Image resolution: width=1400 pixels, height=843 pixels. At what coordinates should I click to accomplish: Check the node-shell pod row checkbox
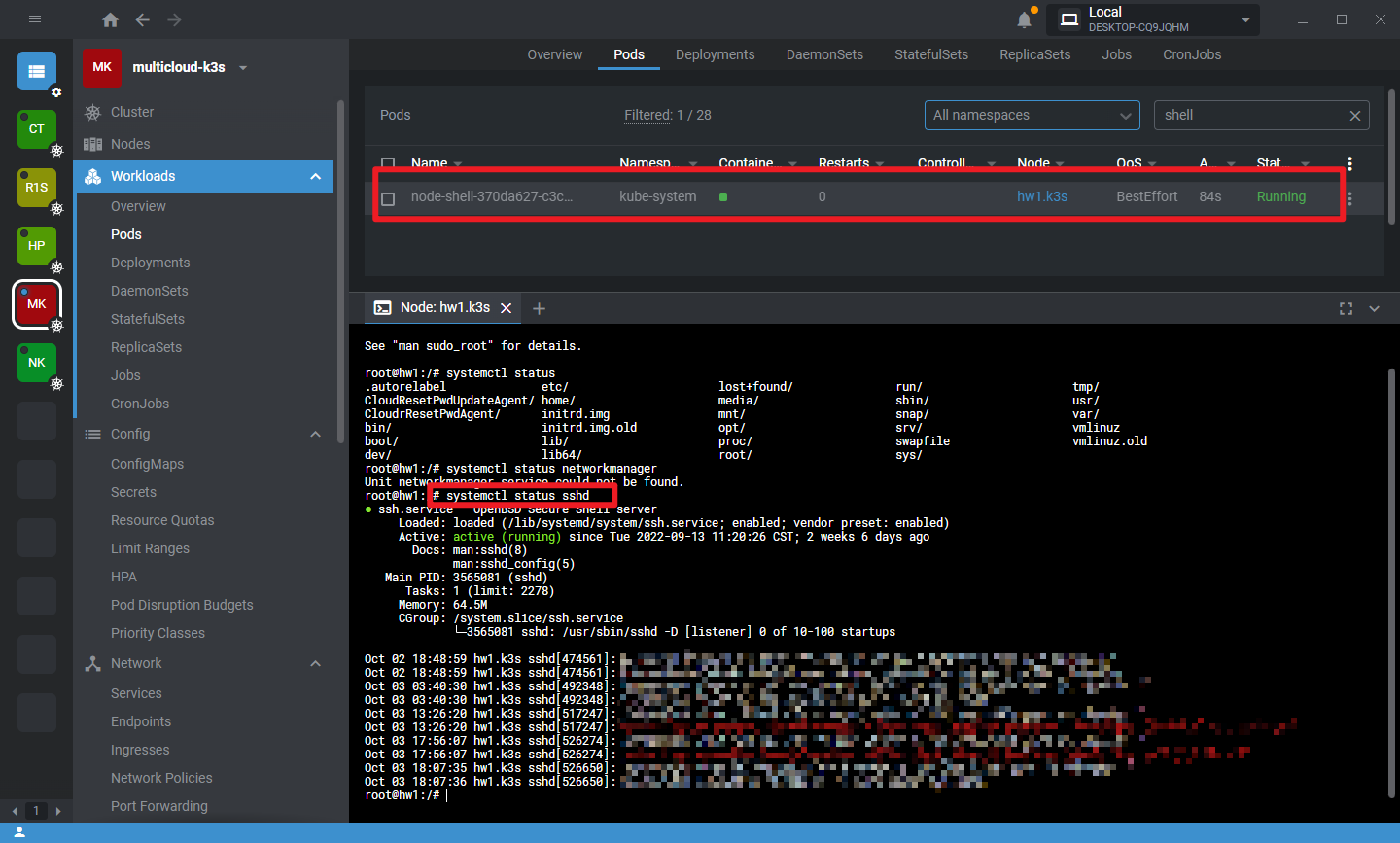point(388,198)
